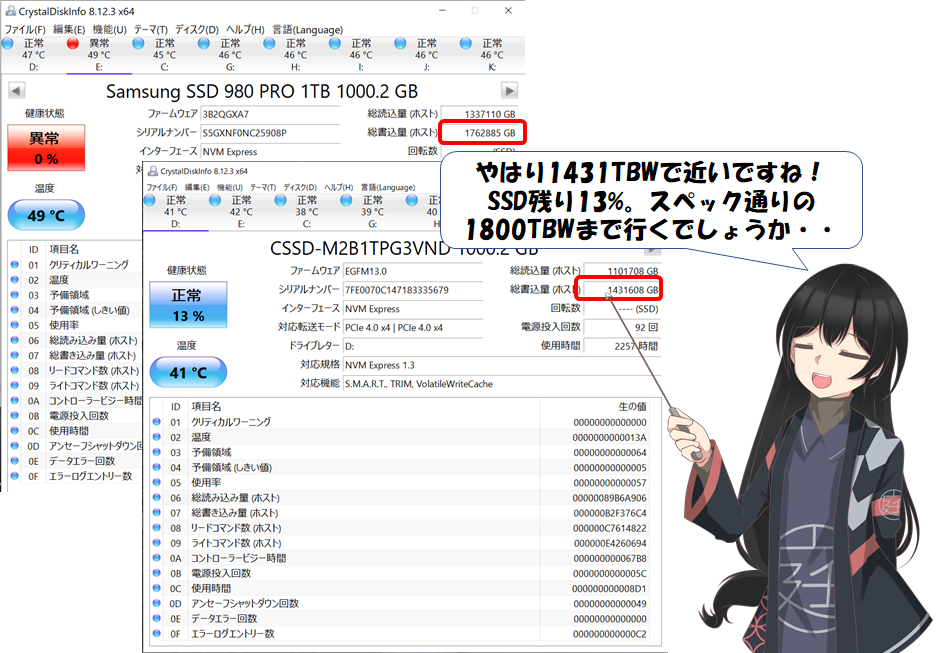Click Samsung firmware field 3B2QGXA7

click(271, 114)
